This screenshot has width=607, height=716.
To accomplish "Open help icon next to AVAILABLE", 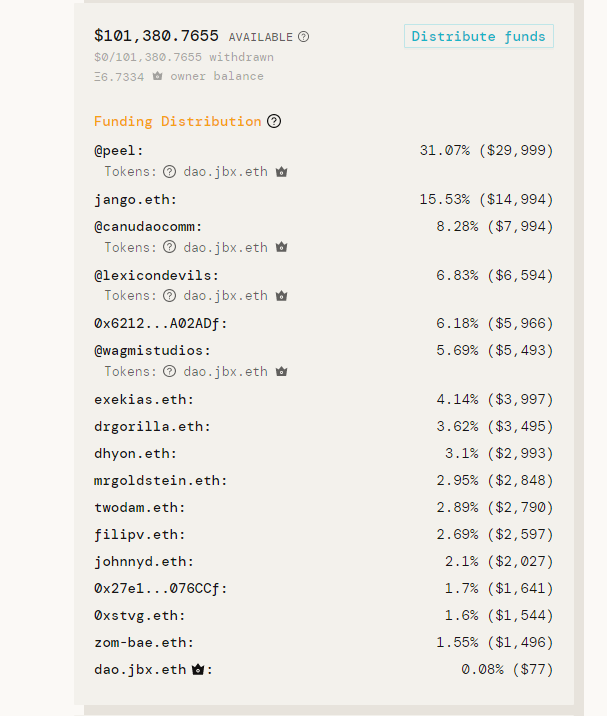I will (304, 37).
